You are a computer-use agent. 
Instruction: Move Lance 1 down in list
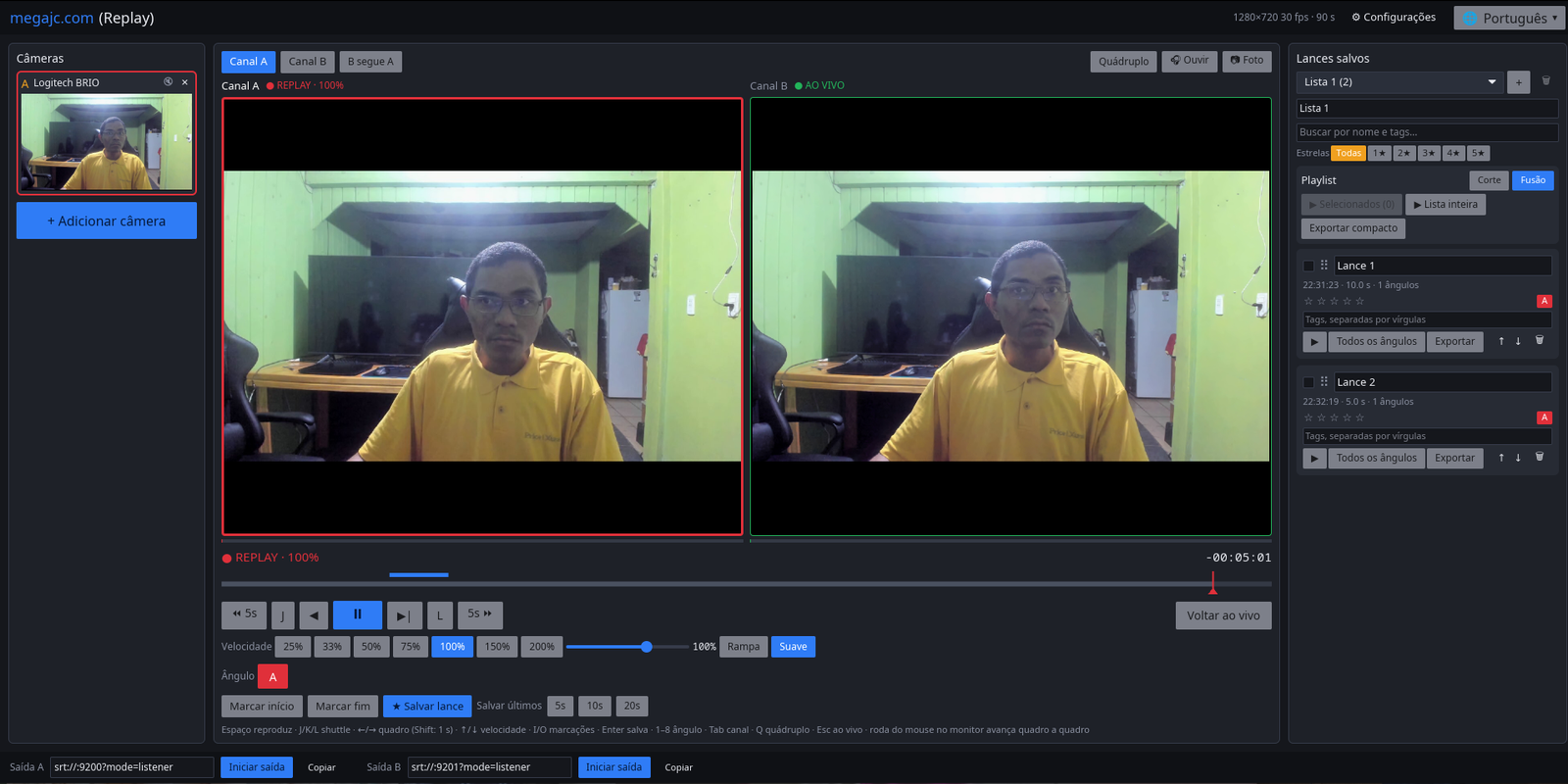click(1518, 341)
